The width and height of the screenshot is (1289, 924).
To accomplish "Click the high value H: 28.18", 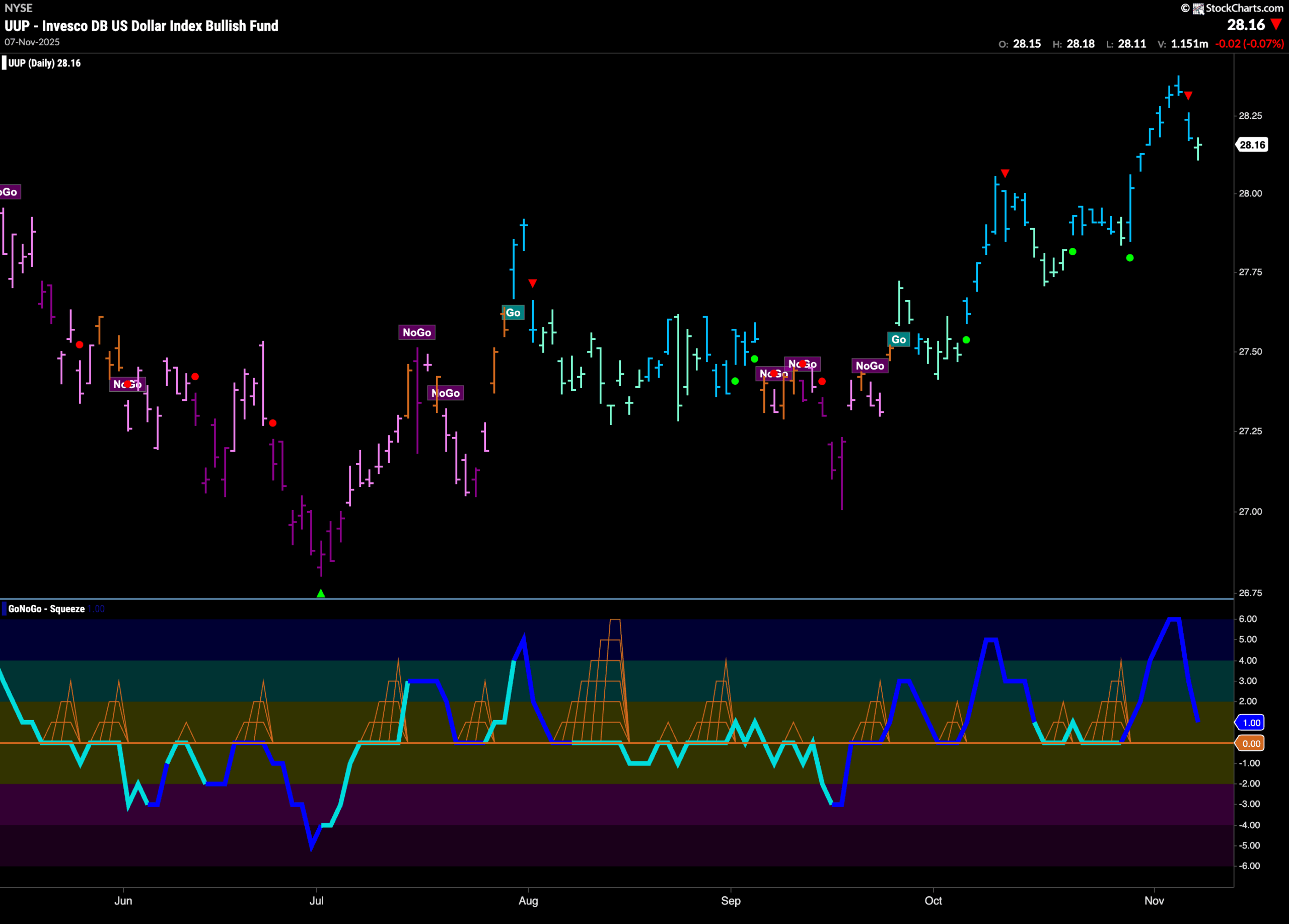I will pos(1073,44).
